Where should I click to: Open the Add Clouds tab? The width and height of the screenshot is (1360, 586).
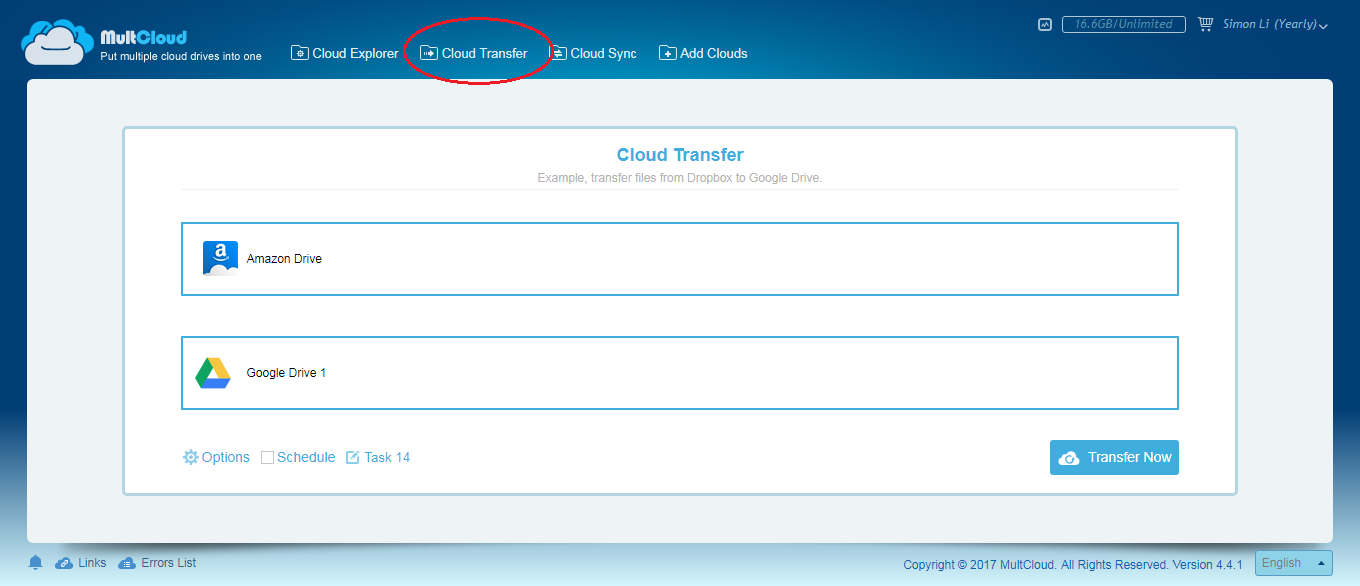click(x=703, y=53)
